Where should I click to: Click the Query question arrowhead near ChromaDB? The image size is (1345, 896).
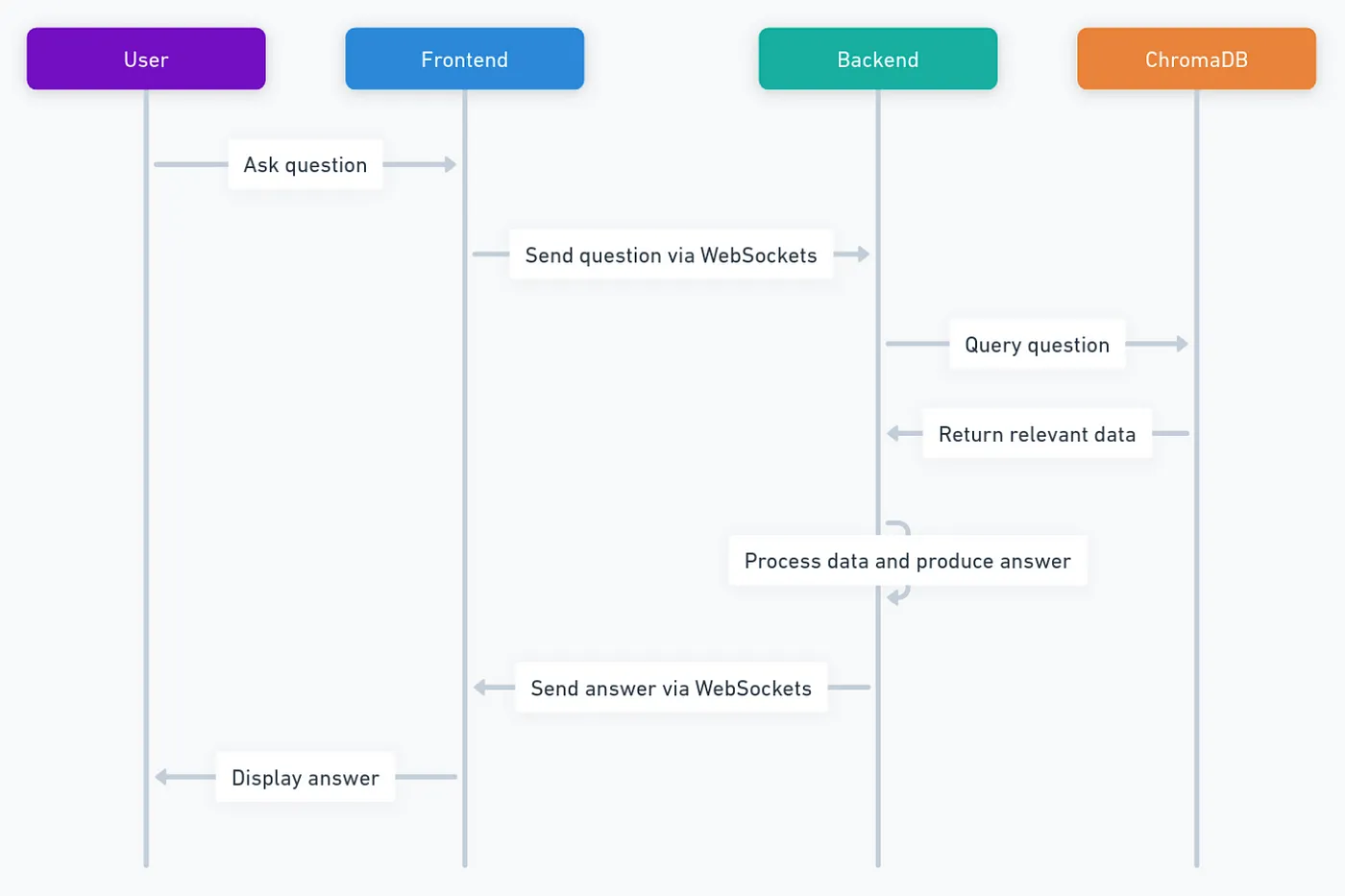click(1183, 344)
